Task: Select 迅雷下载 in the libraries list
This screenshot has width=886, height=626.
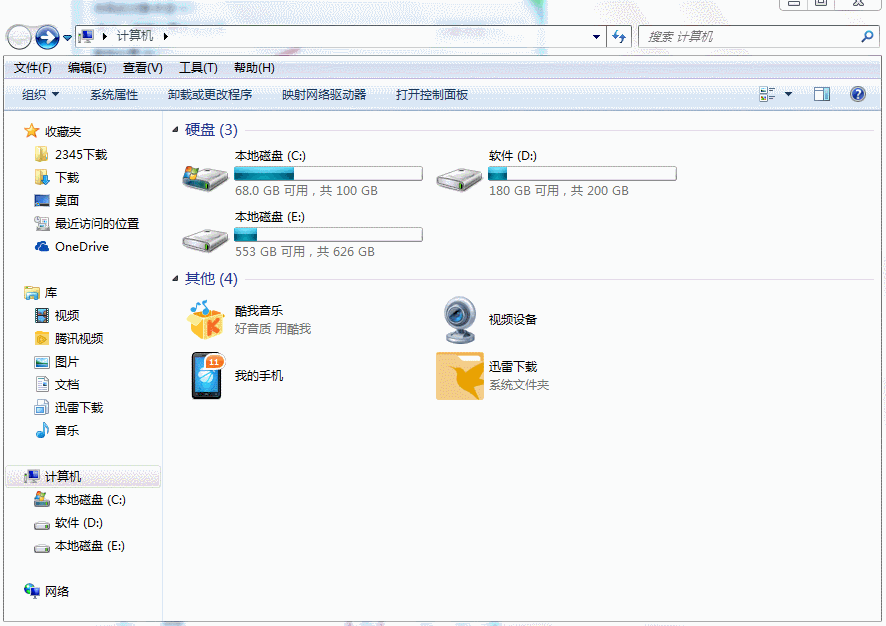Action: pos(79,408)
